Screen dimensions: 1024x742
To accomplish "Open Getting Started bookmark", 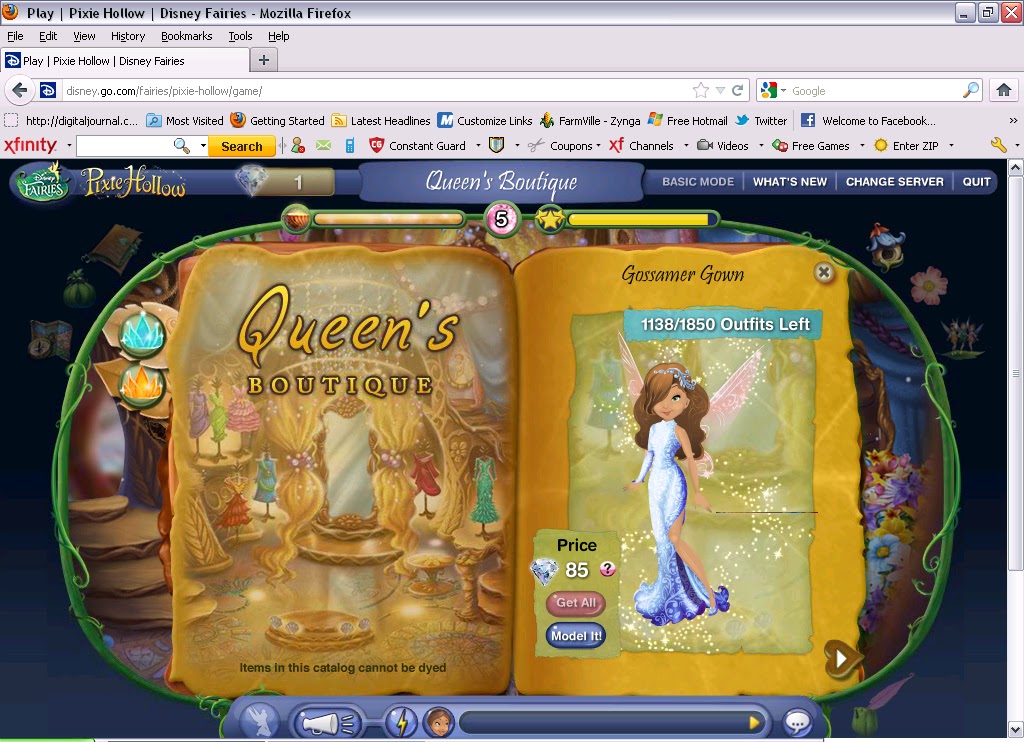I will coord(278,121).
